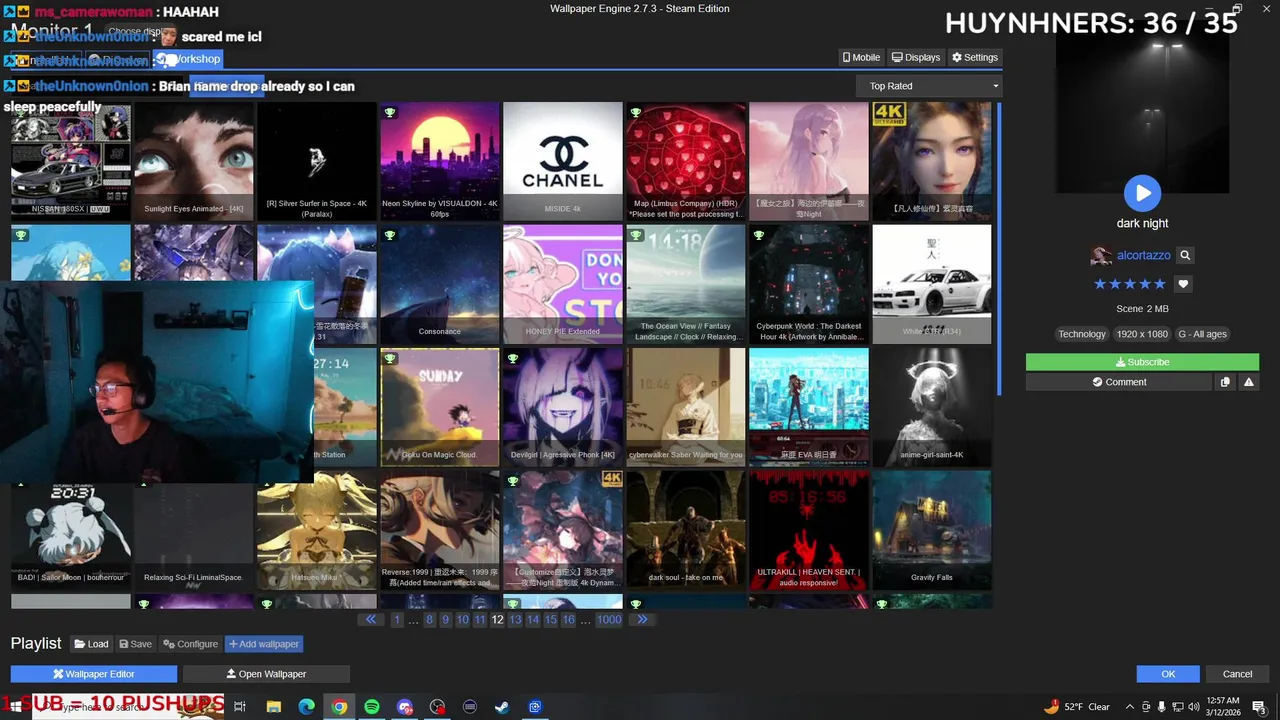Image resolution: width=1280 pixels, height=720 pixels.
Task: Jump to page 13
Action: [515, 620]
